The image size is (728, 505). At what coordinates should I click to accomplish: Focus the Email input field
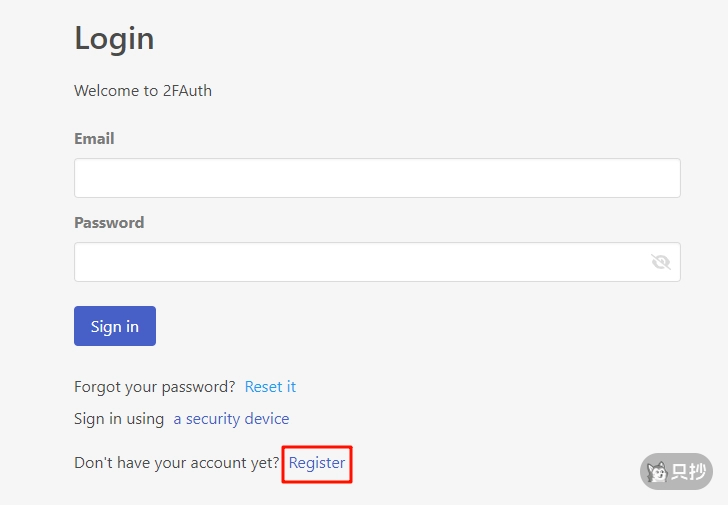377,178
